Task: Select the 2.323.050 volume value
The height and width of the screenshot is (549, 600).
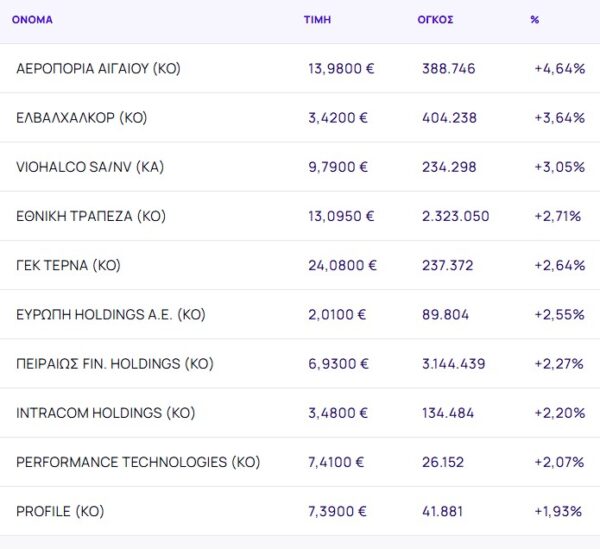Action: tap(456, 216)
